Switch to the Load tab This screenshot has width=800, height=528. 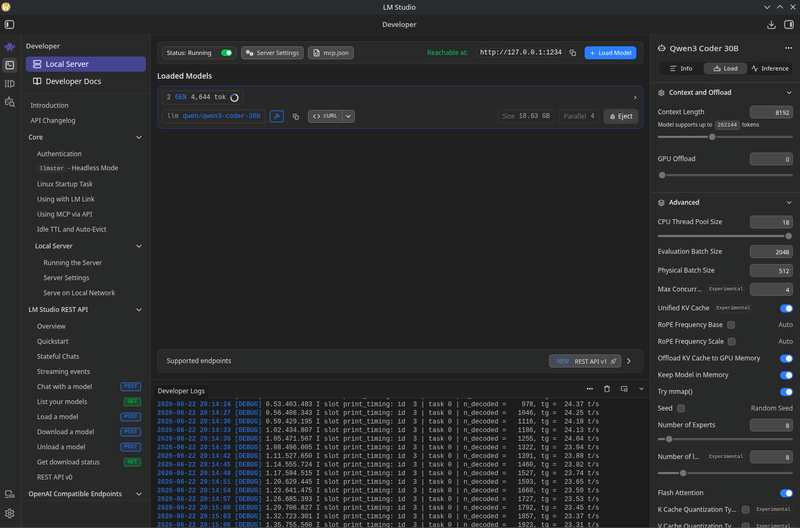[725, 68]
